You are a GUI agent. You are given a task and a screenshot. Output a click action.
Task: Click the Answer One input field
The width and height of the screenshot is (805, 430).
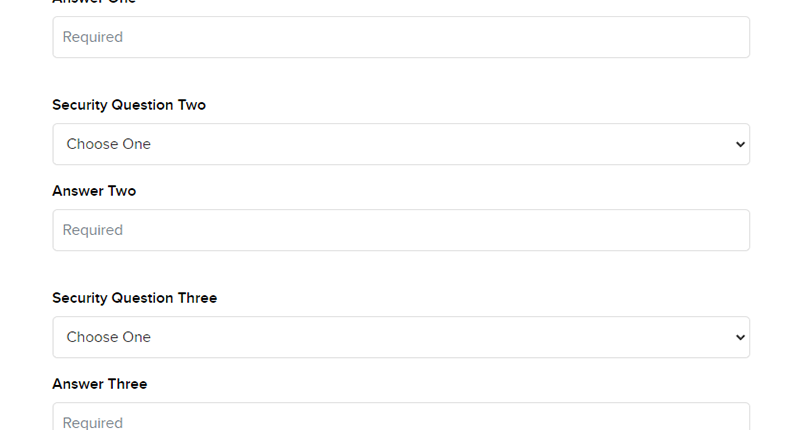pos(400,37)
